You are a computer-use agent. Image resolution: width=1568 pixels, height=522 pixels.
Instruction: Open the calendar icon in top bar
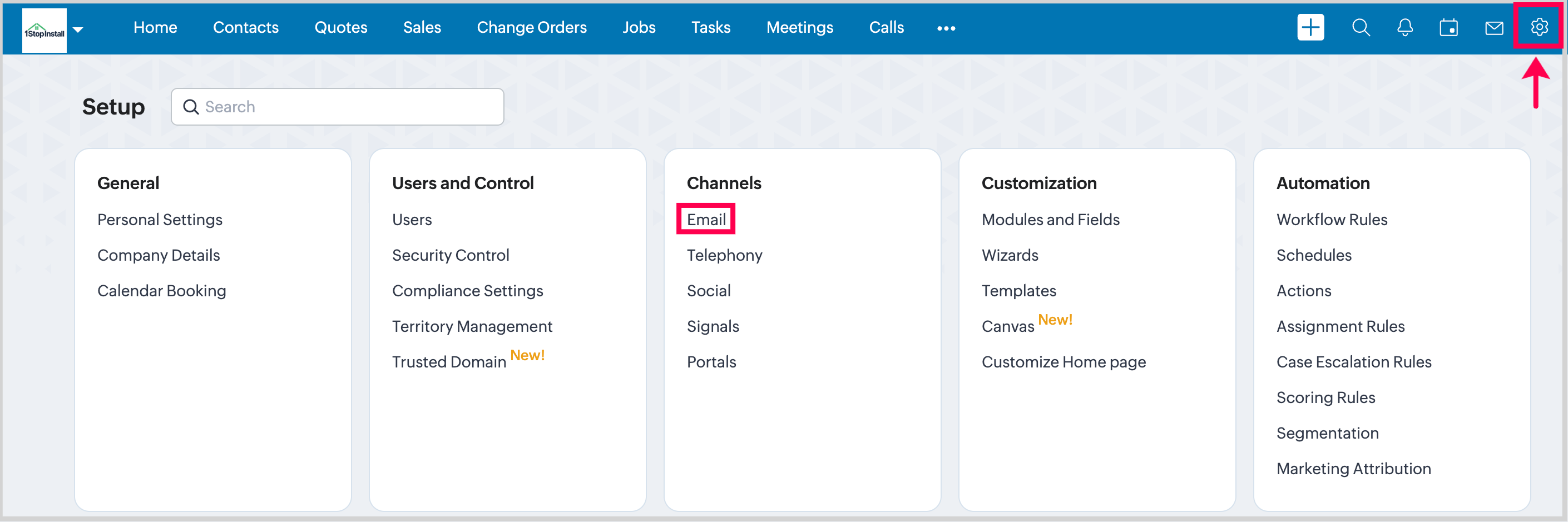click(1448, 27)
